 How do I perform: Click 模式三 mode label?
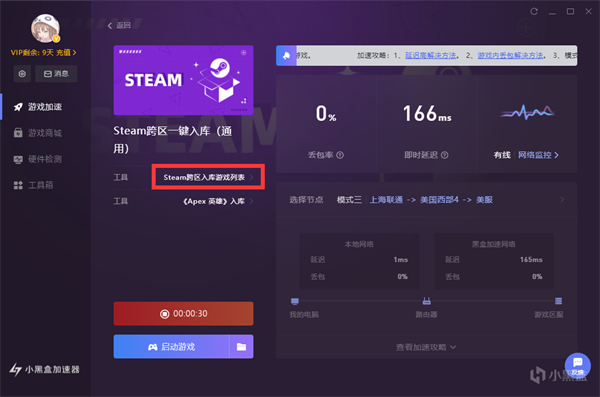point(349,199)
